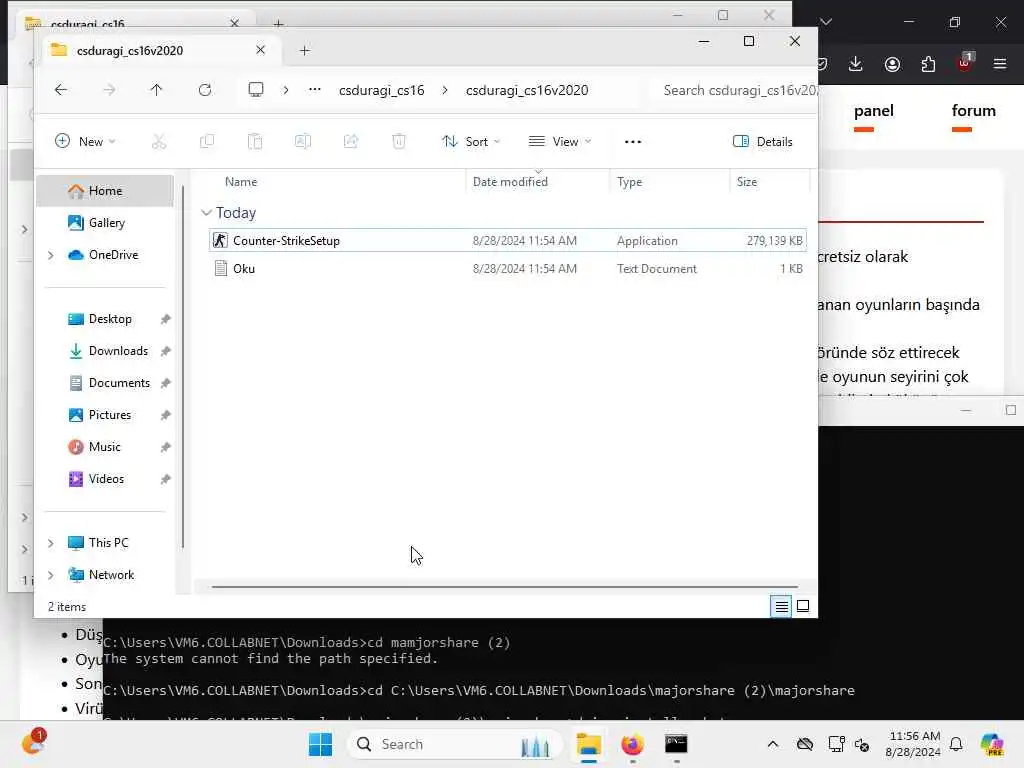Expand the This PC tree node
This screenshot has height=768, width=1024.
[x=51, y=543]
